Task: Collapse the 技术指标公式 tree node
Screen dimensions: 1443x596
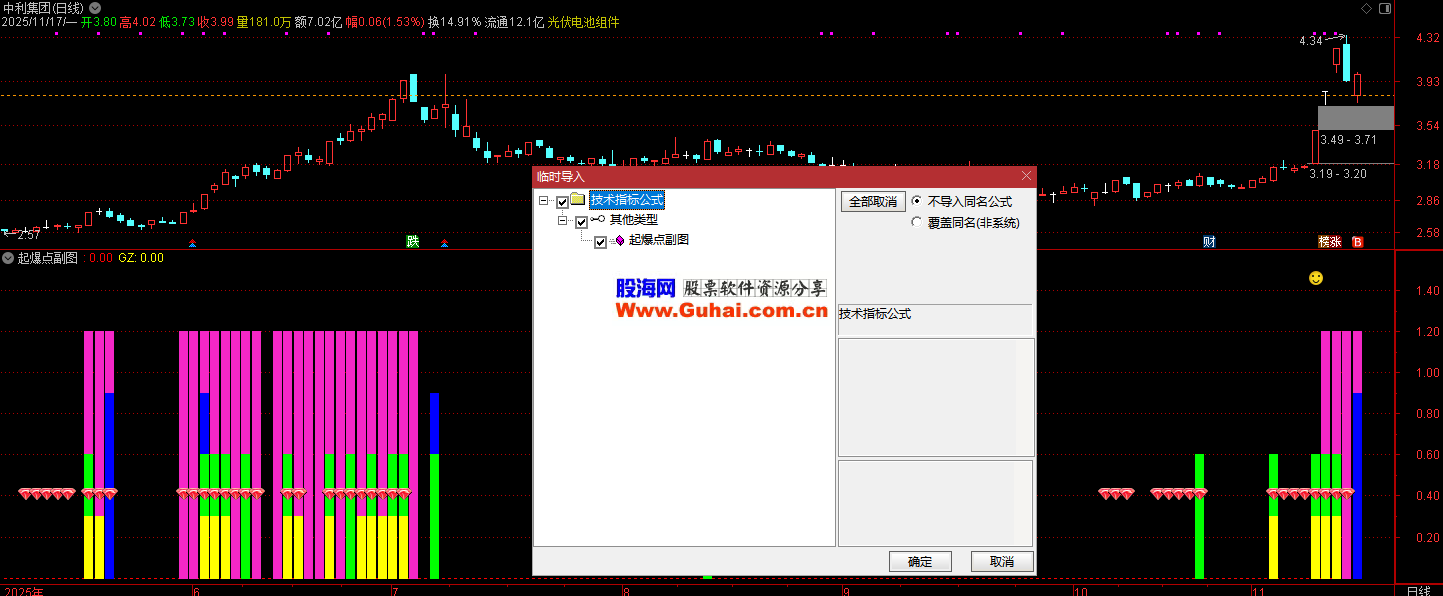Action: tap(544, 201)
